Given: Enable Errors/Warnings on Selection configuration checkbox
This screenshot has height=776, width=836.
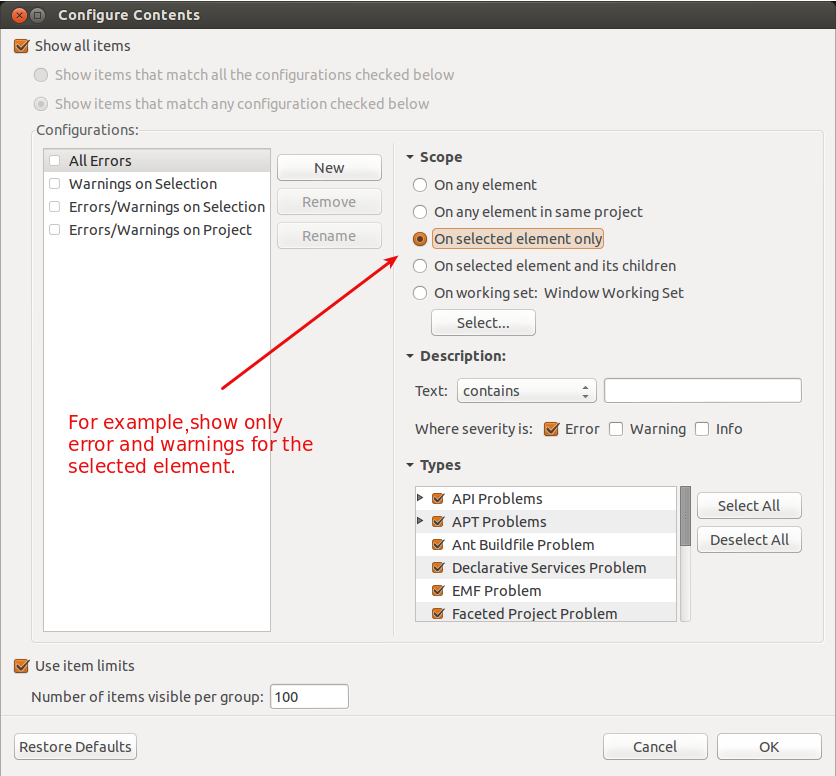Looking at the screenshot, I should (54, 206).
